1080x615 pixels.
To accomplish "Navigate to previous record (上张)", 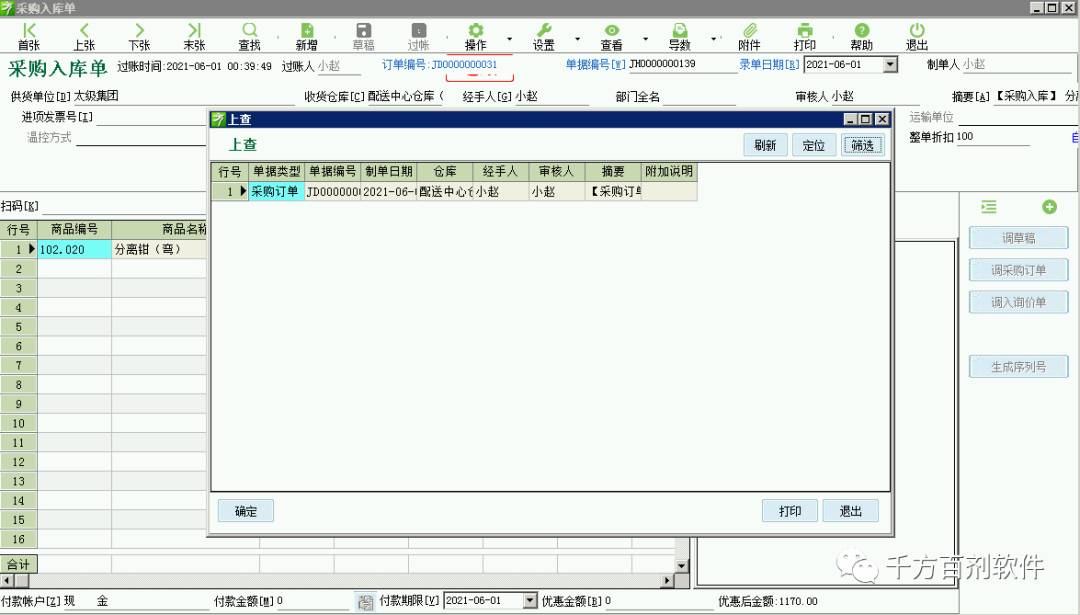I will tap(84, 37).
